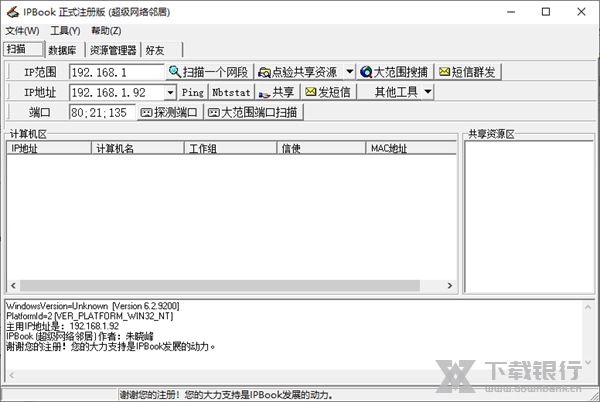
Task: Click the IP范围 label
Action: (x=40, y=72)
